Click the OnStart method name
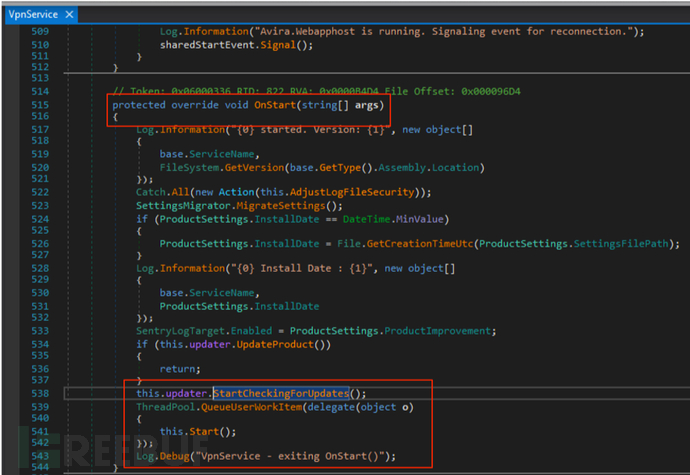This screenshot has height=475, width=690. (x=275, y=105)
